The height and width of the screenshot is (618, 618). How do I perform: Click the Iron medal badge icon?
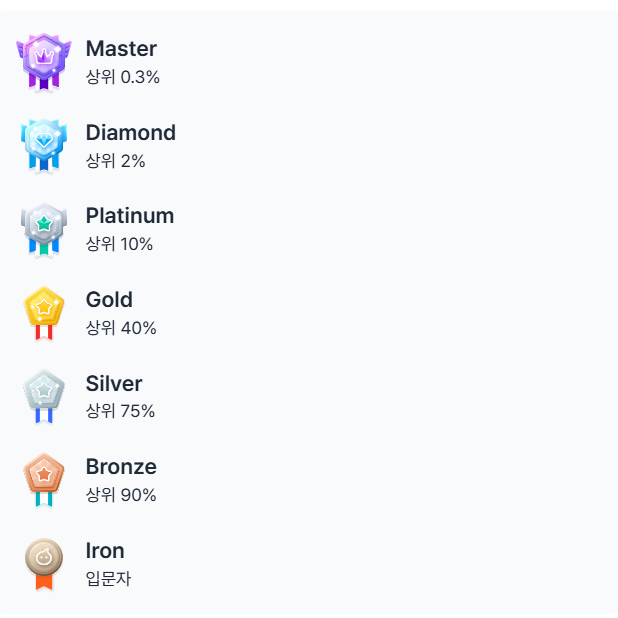pyautogui.click(x=44, y=561)
